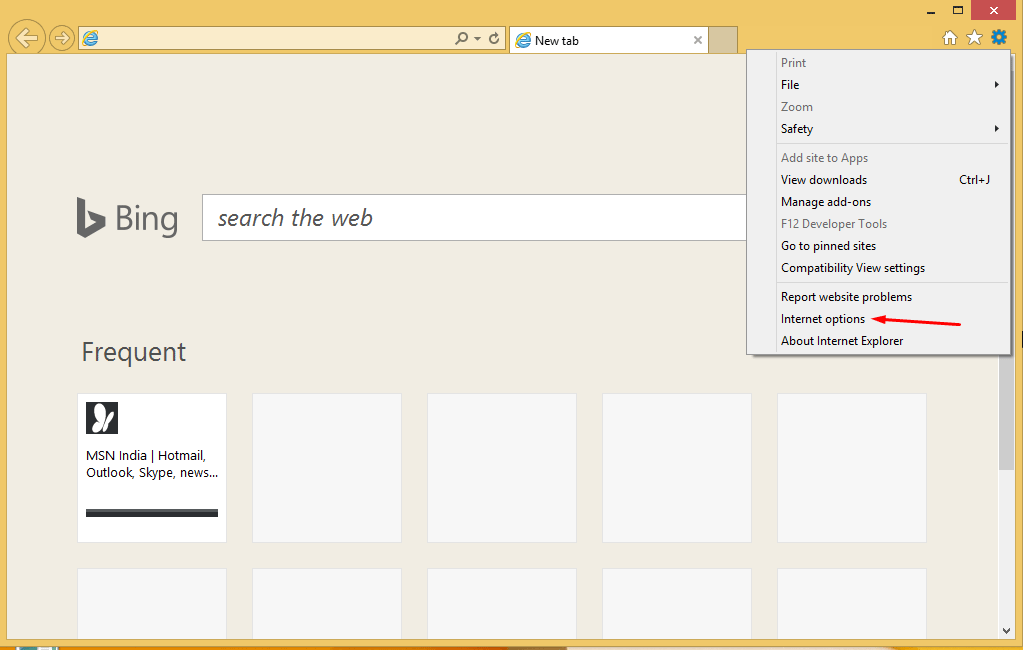This screenshot has width=1023, height=650.
Task: Open Manage add-ons
Action: click(892, 202)
